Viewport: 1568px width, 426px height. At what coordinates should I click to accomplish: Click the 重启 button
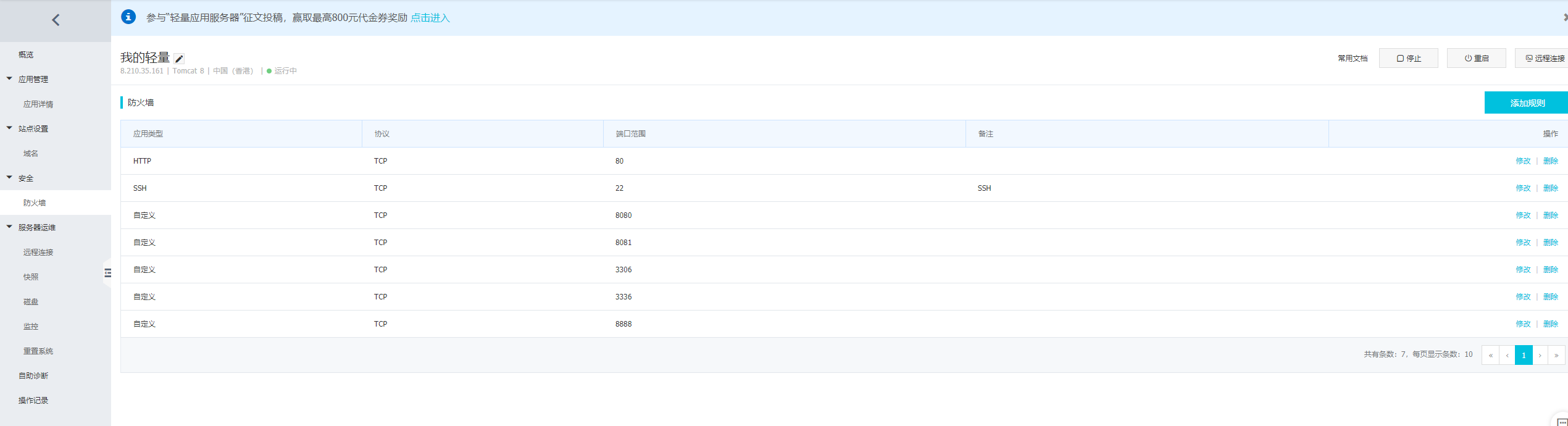pyautogui.click(x=1477, y=58)
